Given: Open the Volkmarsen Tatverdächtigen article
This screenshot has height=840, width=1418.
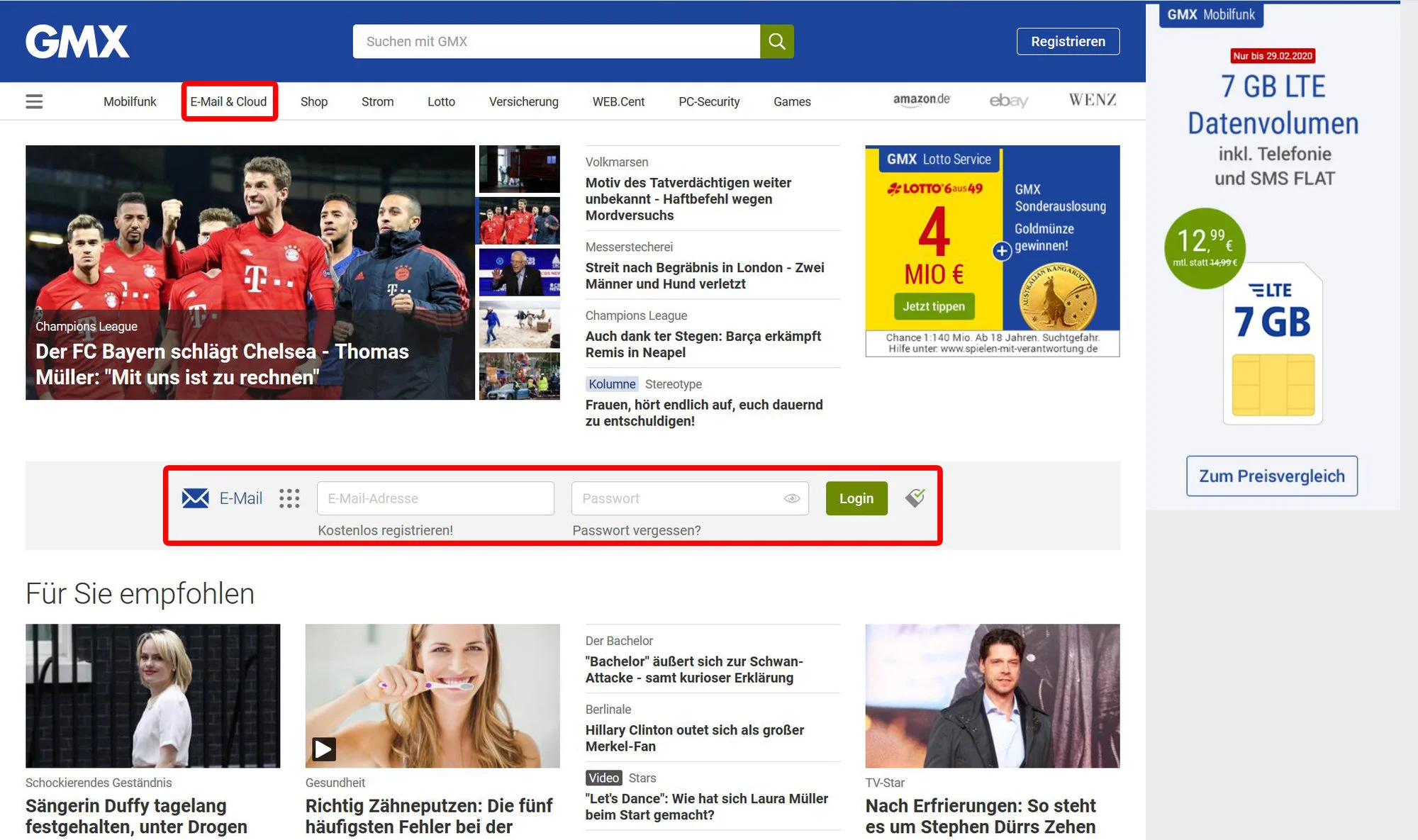Looking at the screenshot, I should click(688, 198).
